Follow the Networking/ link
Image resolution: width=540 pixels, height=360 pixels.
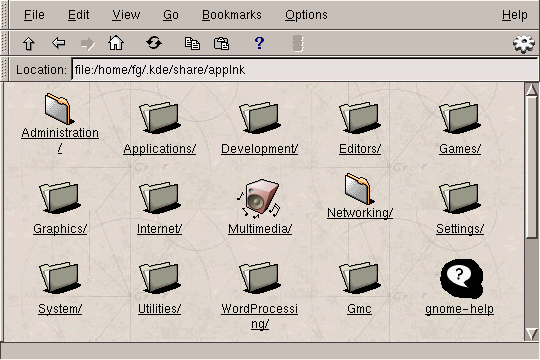point(360,213)
